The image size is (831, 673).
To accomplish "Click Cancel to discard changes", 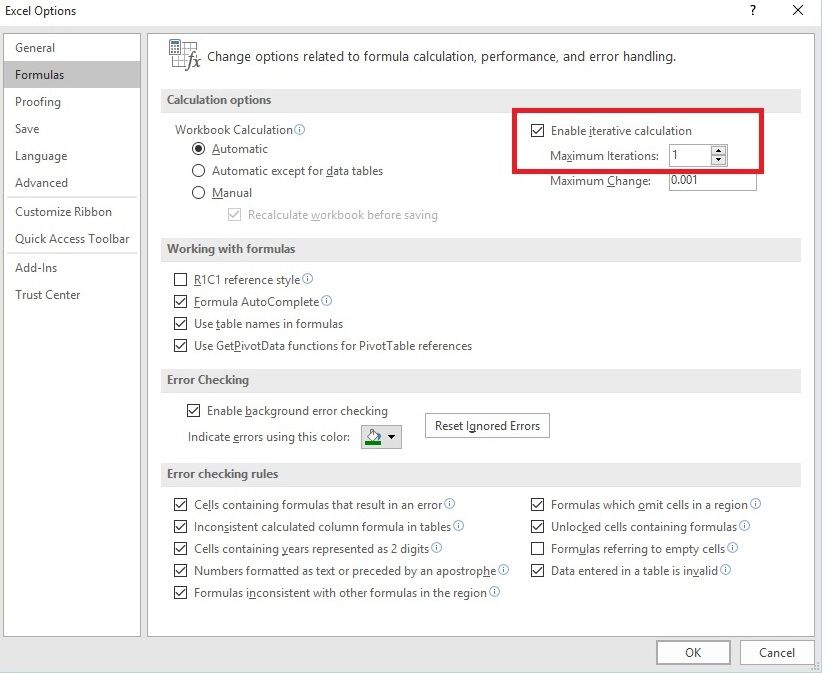I will [x=776, y=652].
